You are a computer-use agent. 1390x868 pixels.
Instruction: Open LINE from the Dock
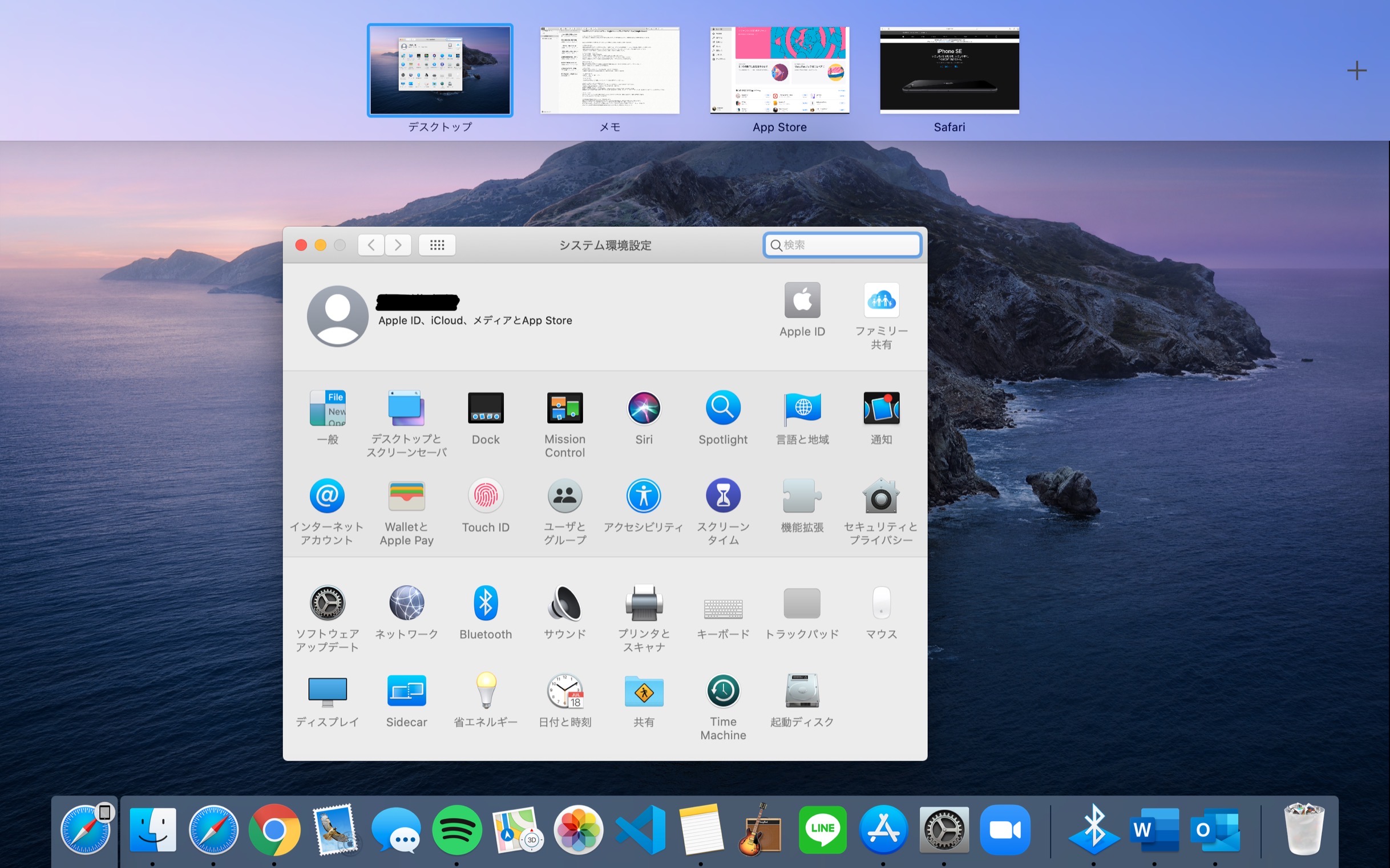point(822,830)
